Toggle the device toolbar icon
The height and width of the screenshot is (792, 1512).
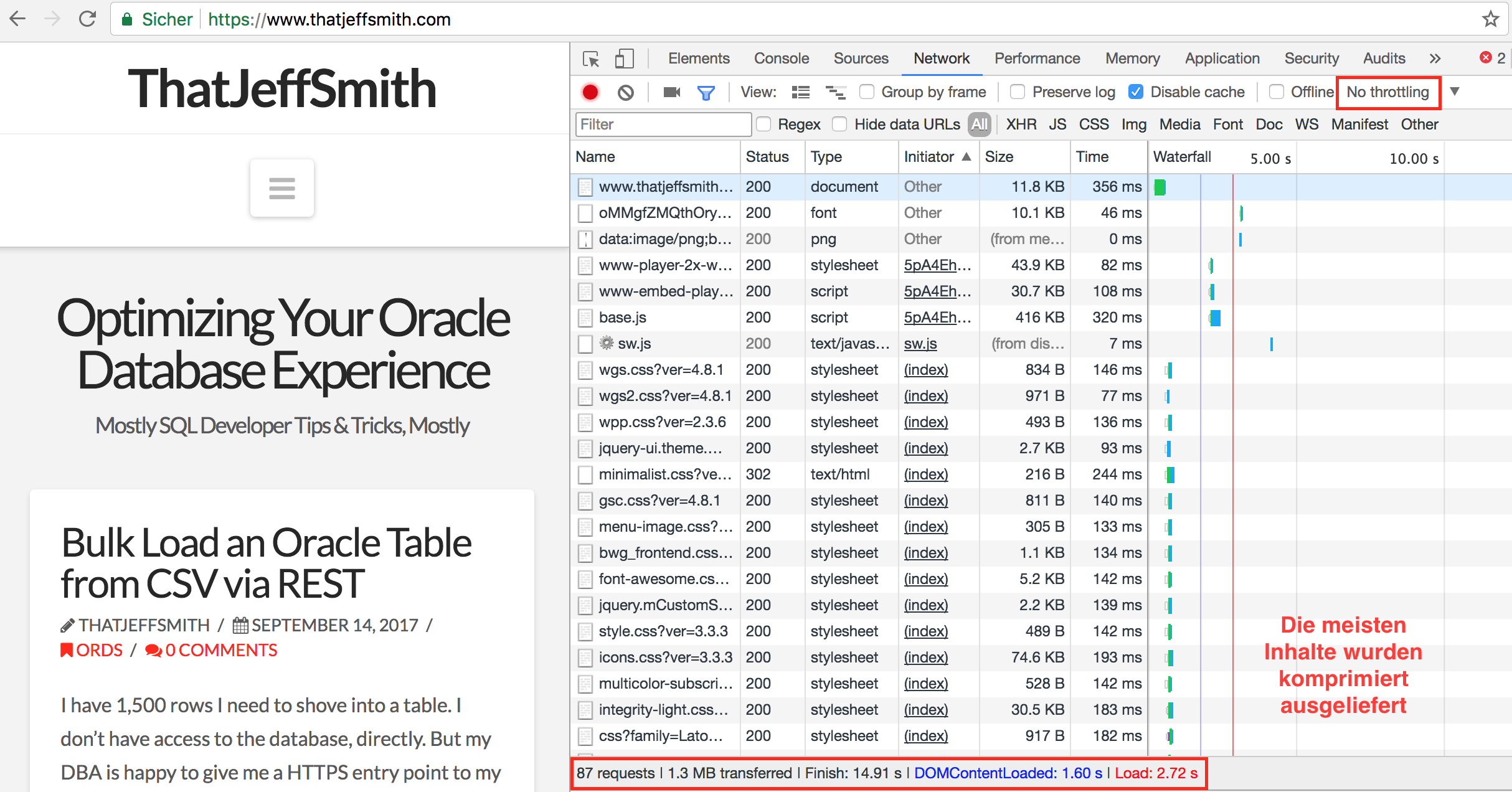(x=624, y=59)
